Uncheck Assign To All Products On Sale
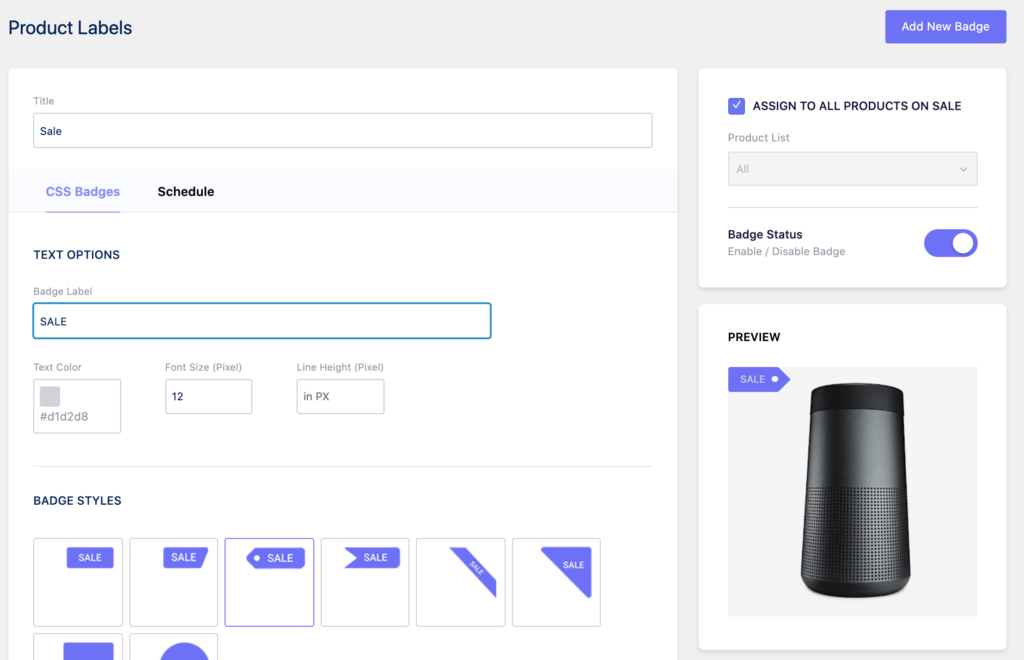Screen dimensions: 1024x660 pyautogui.click(x=737, y=105)
